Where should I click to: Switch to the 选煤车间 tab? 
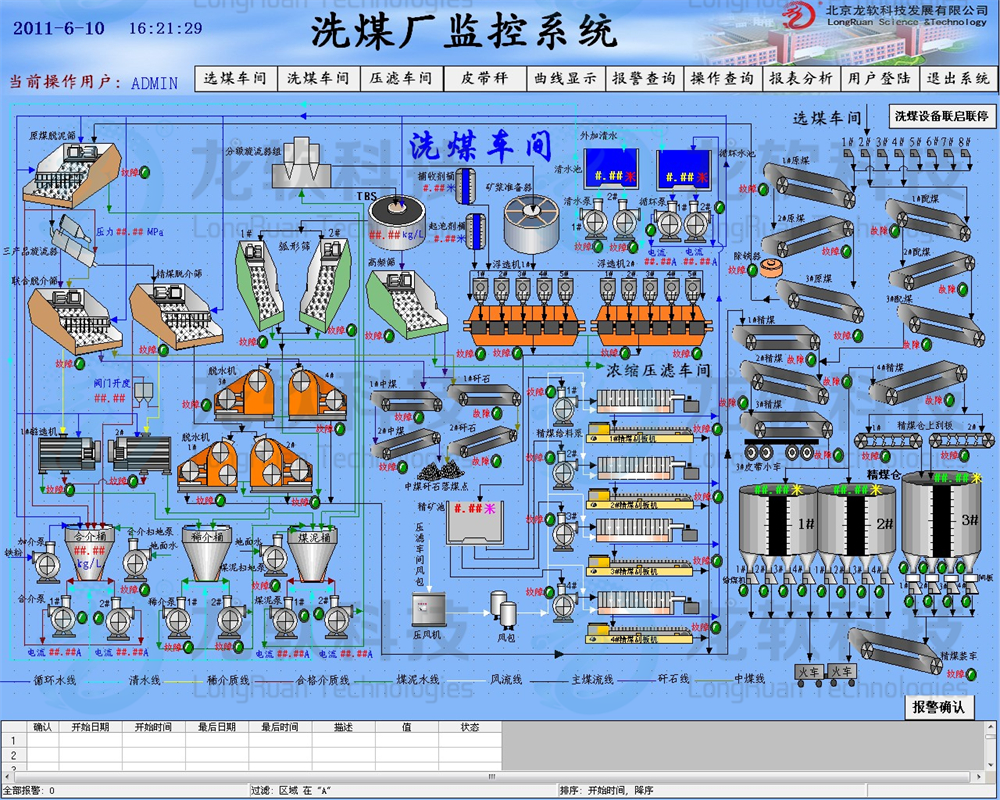235,78
